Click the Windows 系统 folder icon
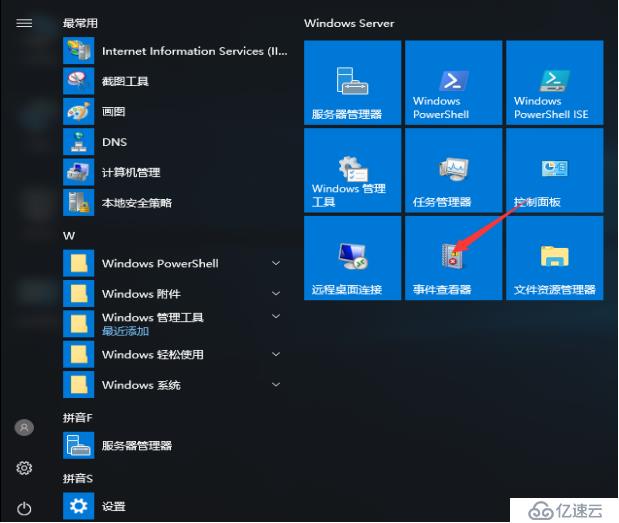This screenshot has height=523, width=619. 79,384
